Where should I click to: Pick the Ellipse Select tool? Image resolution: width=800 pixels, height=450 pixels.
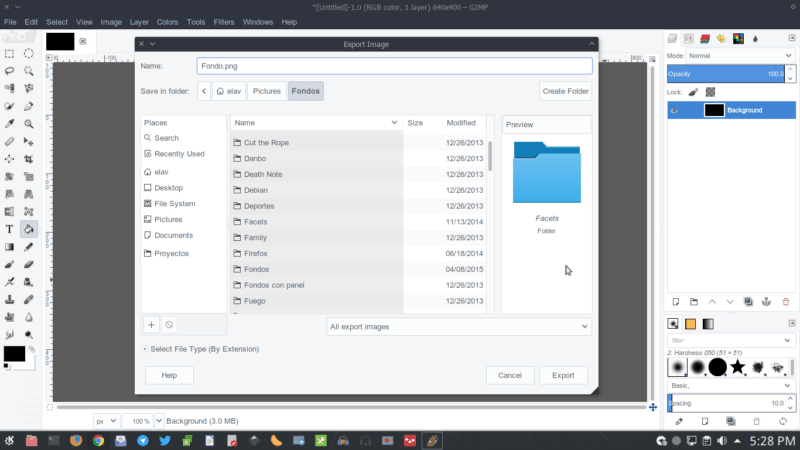(29, 53)
